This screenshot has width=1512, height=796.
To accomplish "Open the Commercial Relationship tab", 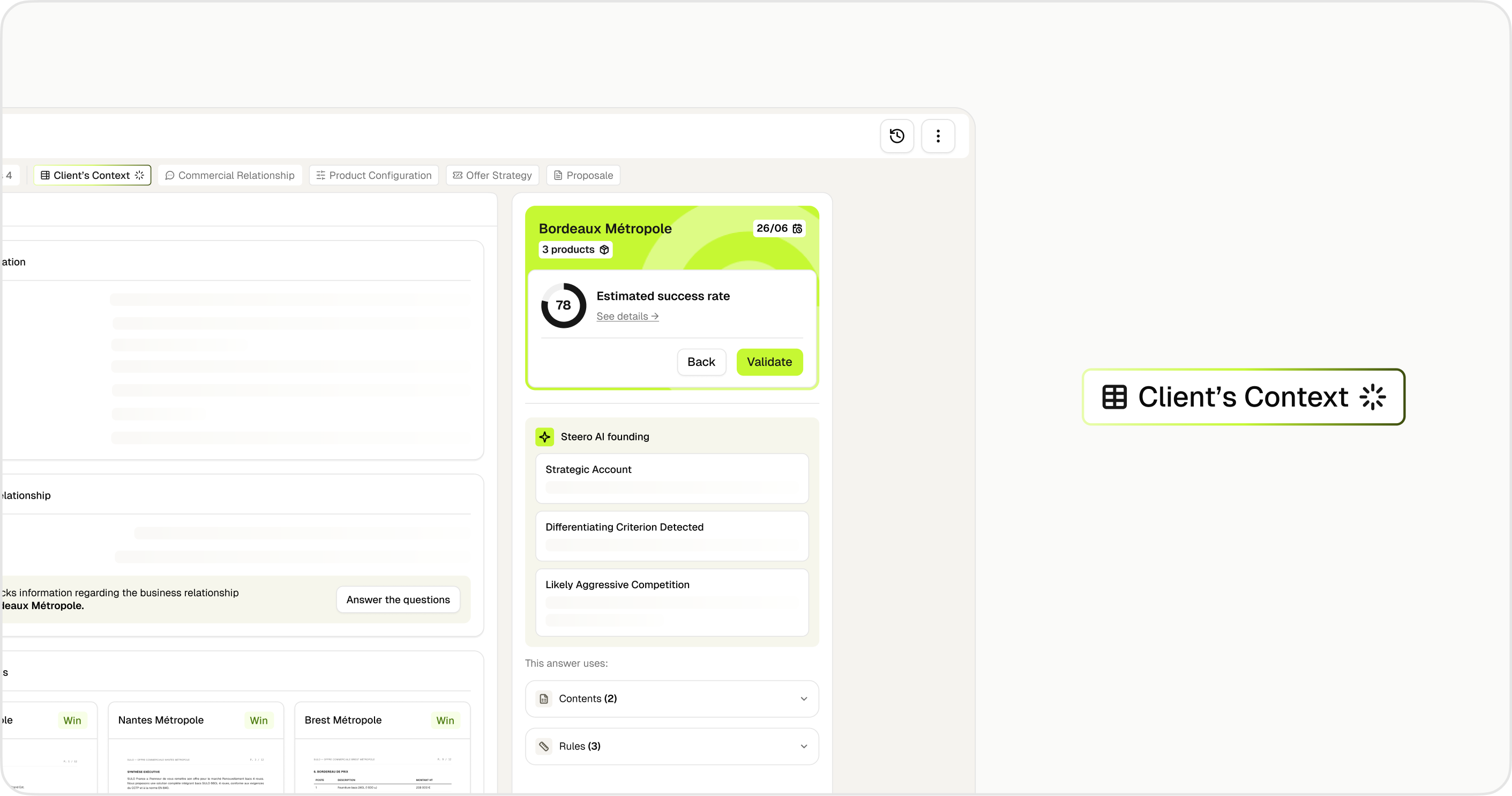I will click(x=229, y=175).
